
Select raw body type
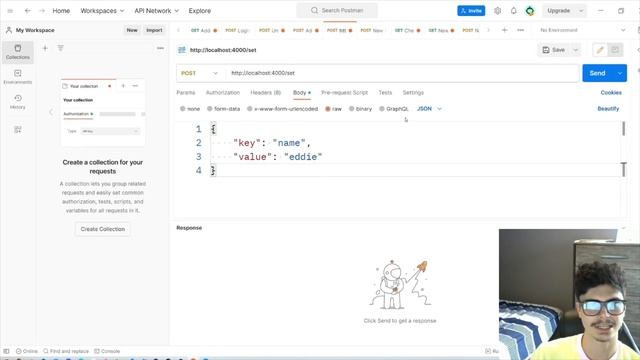pos(333,109)
